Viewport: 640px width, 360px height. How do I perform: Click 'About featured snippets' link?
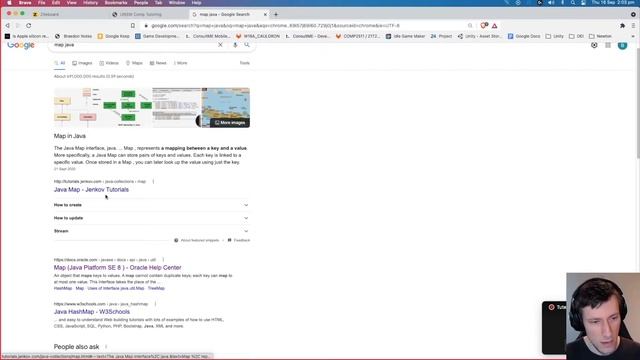197,240
